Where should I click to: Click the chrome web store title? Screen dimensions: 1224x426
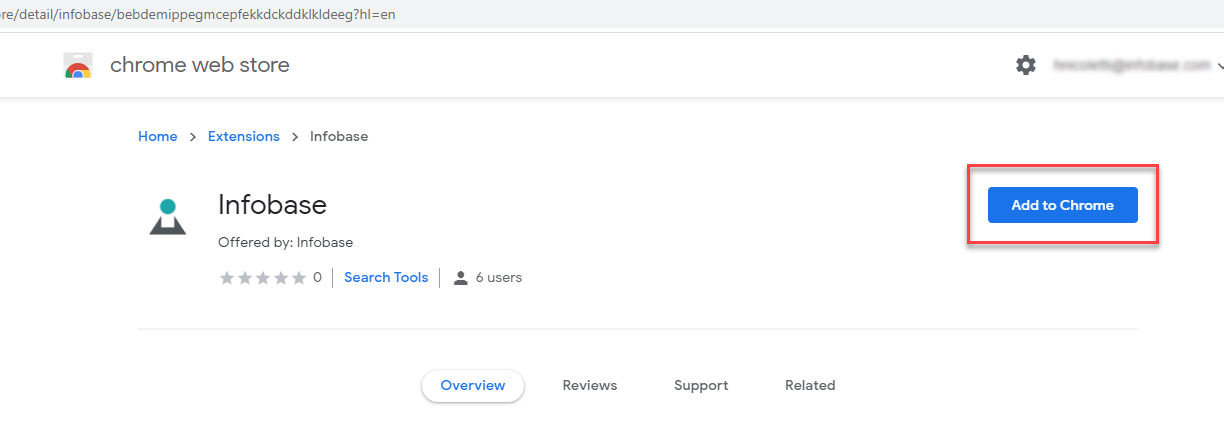tap(200, 65)
